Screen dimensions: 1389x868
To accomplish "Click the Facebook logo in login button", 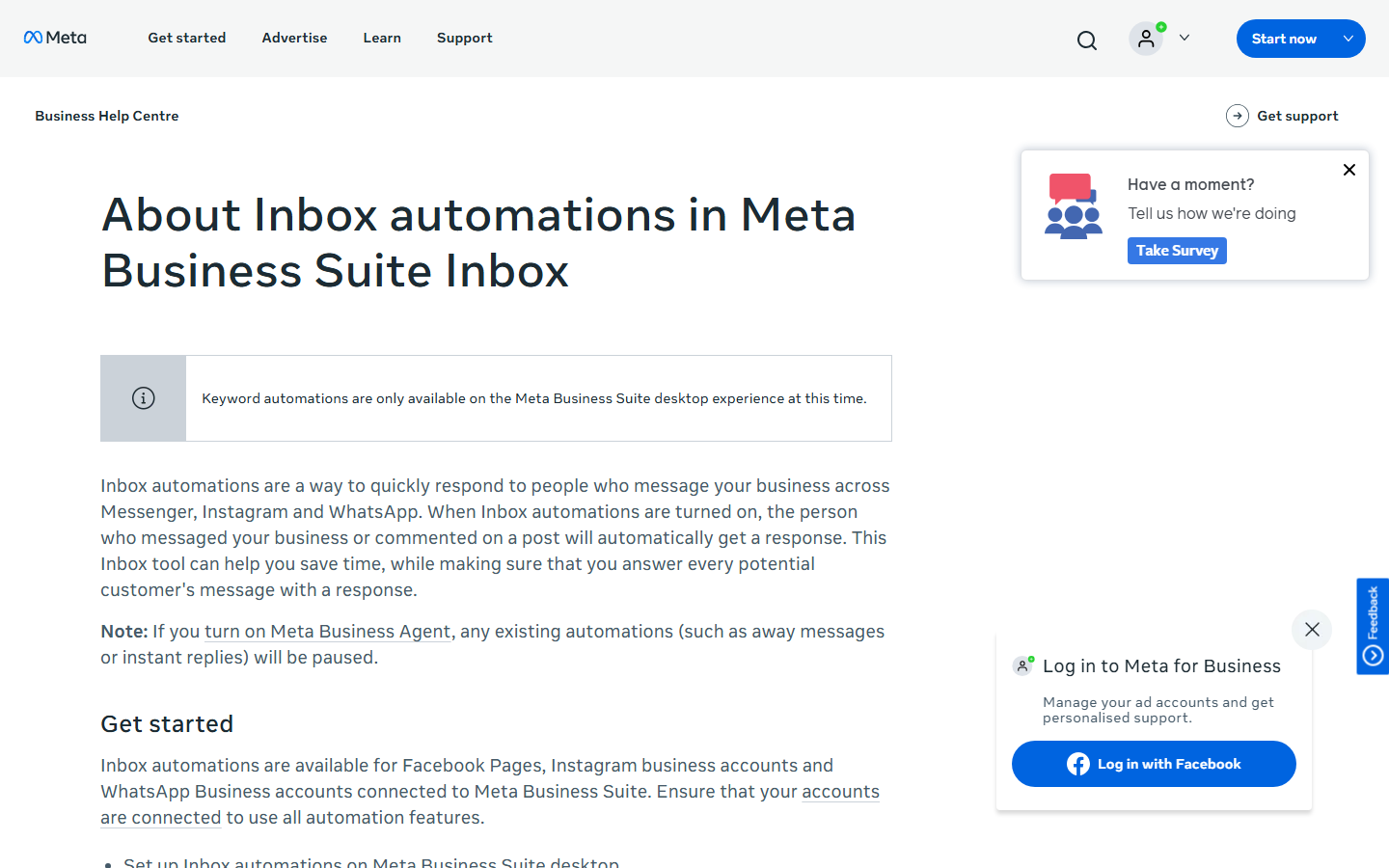I will pos(1078,764).
